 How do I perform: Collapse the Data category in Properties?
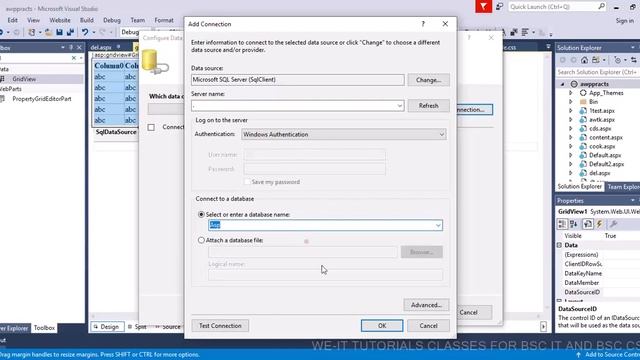click(x=559, y=245)
